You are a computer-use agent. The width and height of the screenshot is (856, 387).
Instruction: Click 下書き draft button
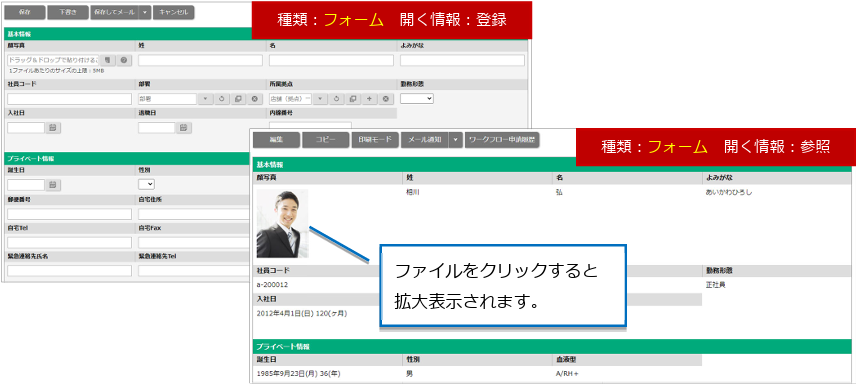pyautogui.click(x=68, y=13)
